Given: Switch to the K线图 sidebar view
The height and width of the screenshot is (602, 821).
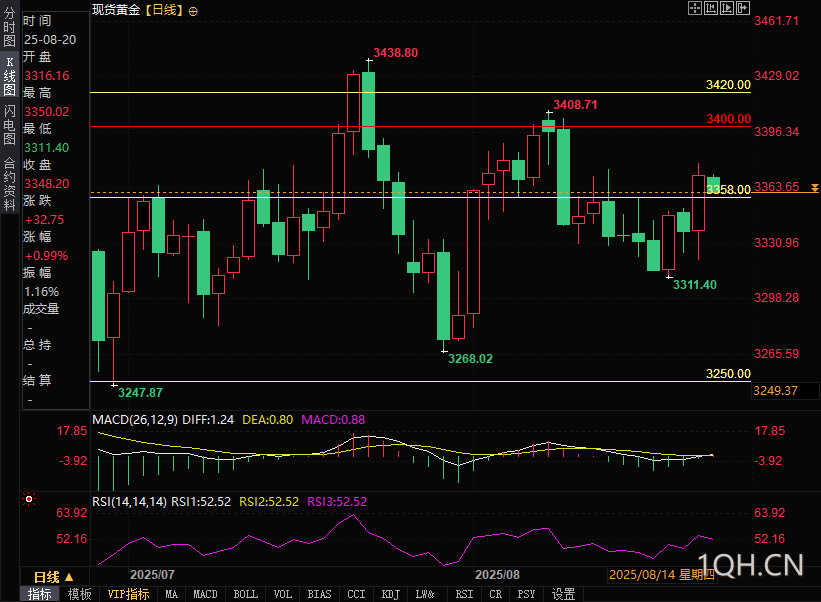Looking at the screenshot, I should [x=9, y=76].
